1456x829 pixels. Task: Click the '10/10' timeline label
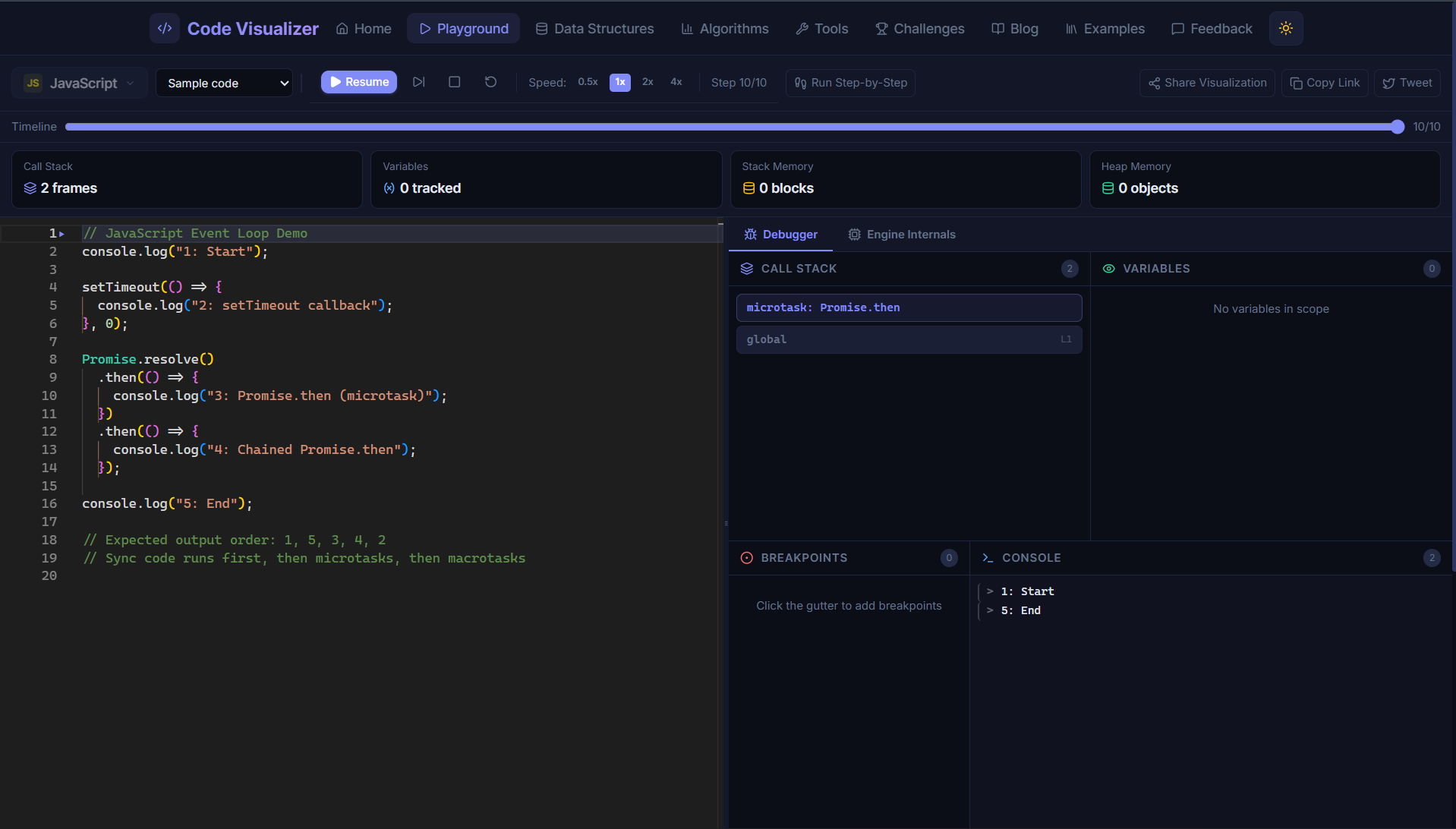(1426, 127)
